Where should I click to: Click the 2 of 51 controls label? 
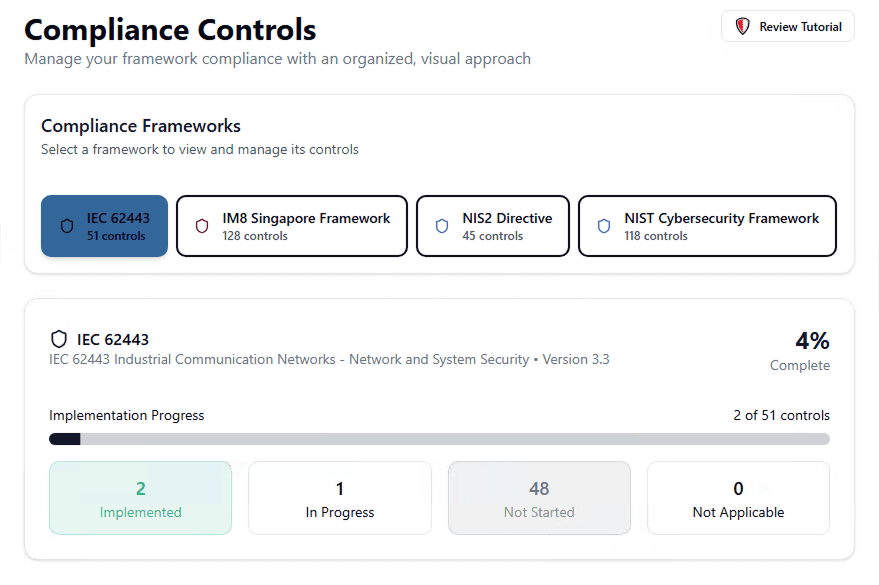(781, 415)
